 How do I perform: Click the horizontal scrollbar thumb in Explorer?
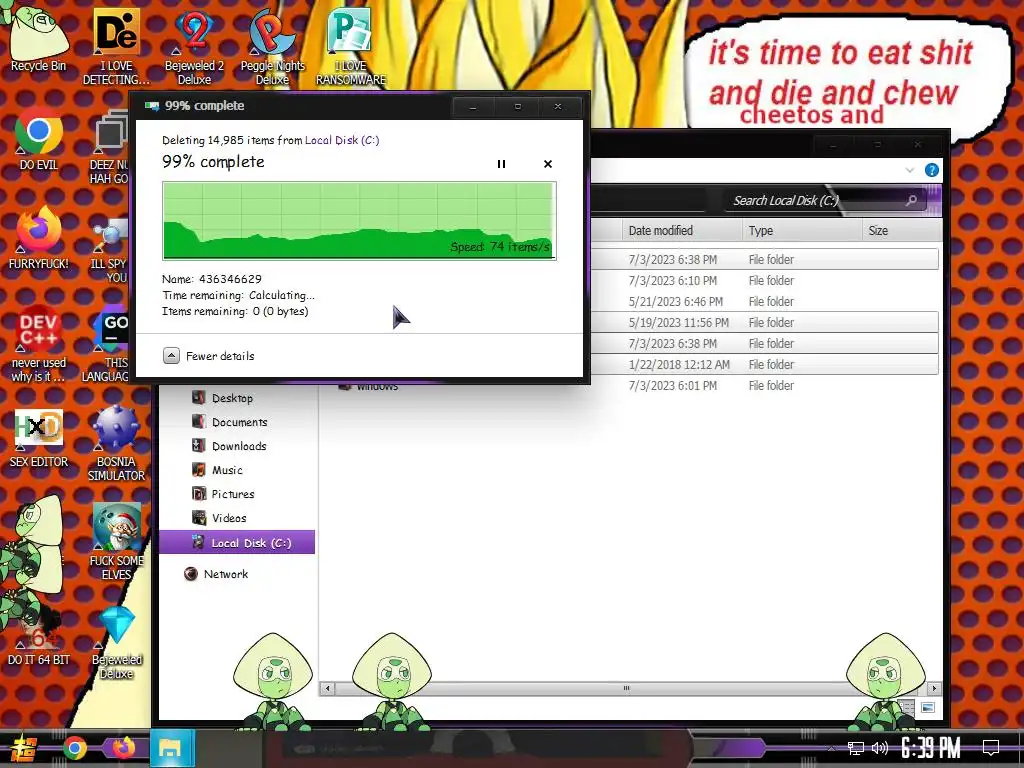pos(626,688)
